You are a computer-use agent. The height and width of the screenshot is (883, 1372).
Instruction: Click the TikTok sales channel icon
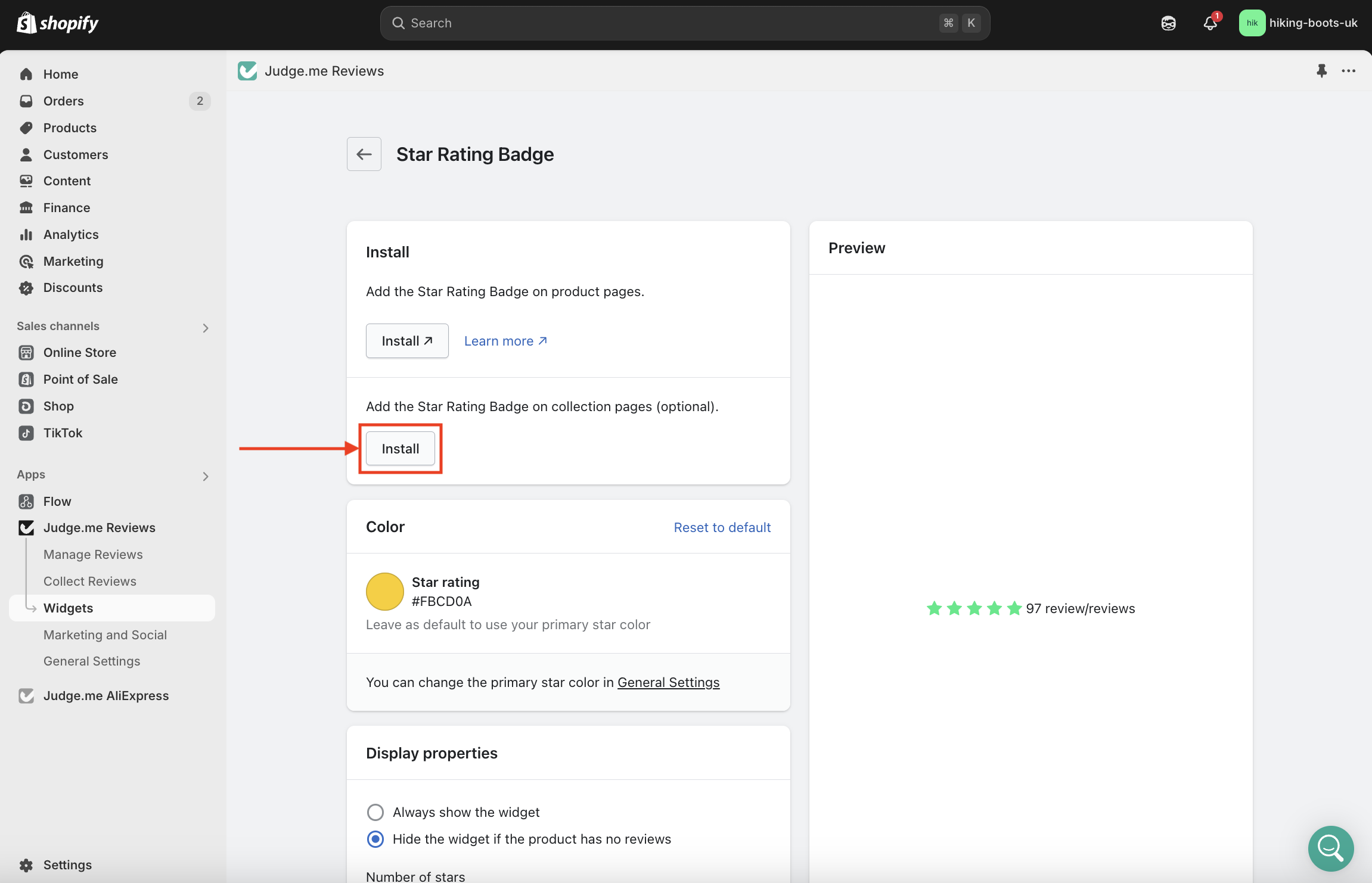tap(26, 433)
